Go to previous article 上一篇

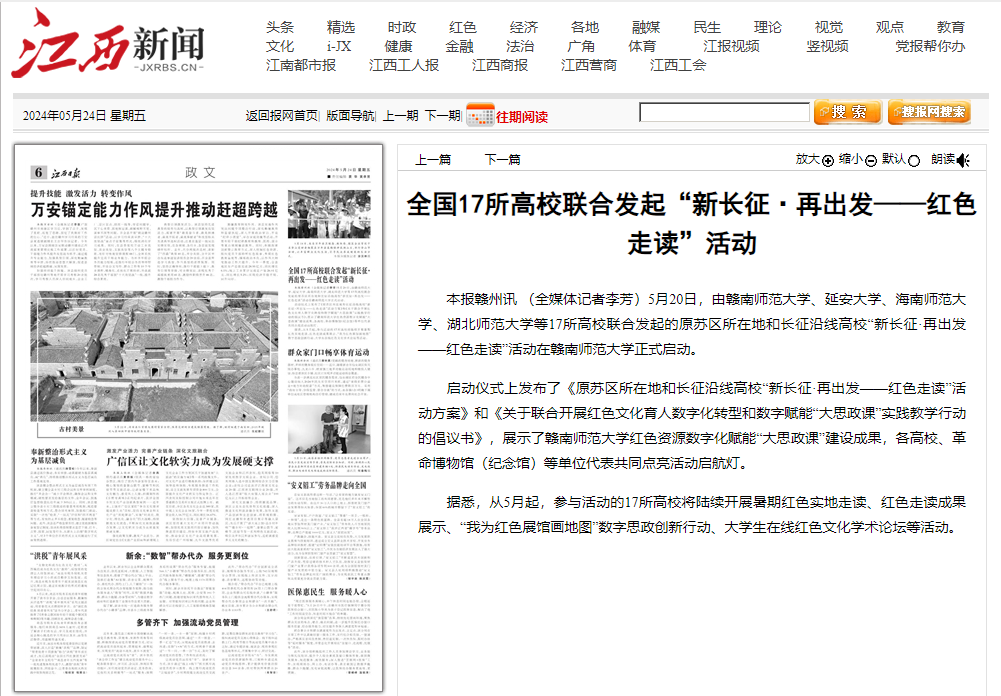coord(433,160)
